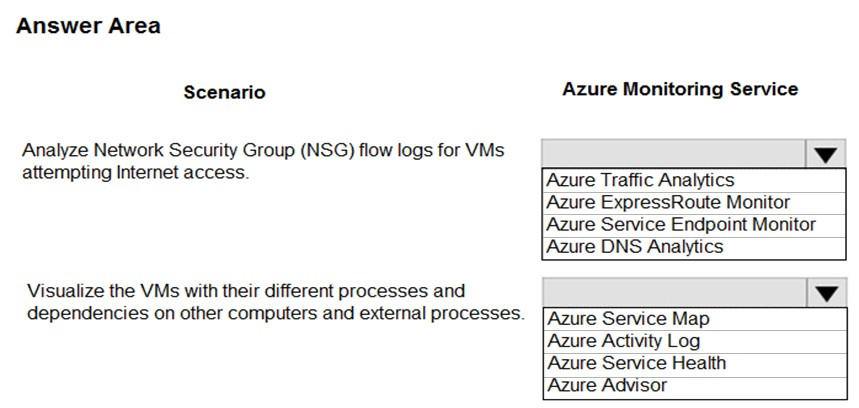
Task: Click the attempting Internet access text
Action: (136, 173)
